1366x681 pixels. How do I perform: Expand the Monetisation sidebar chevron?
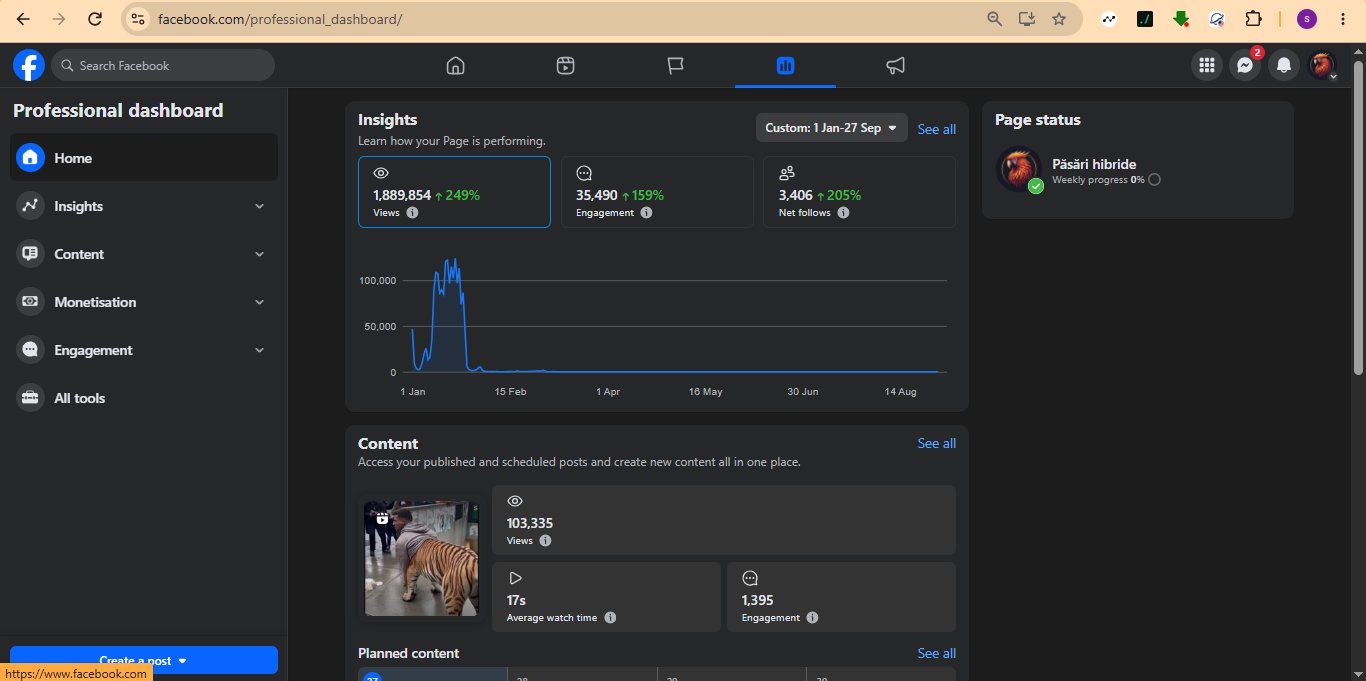[260, 302]
